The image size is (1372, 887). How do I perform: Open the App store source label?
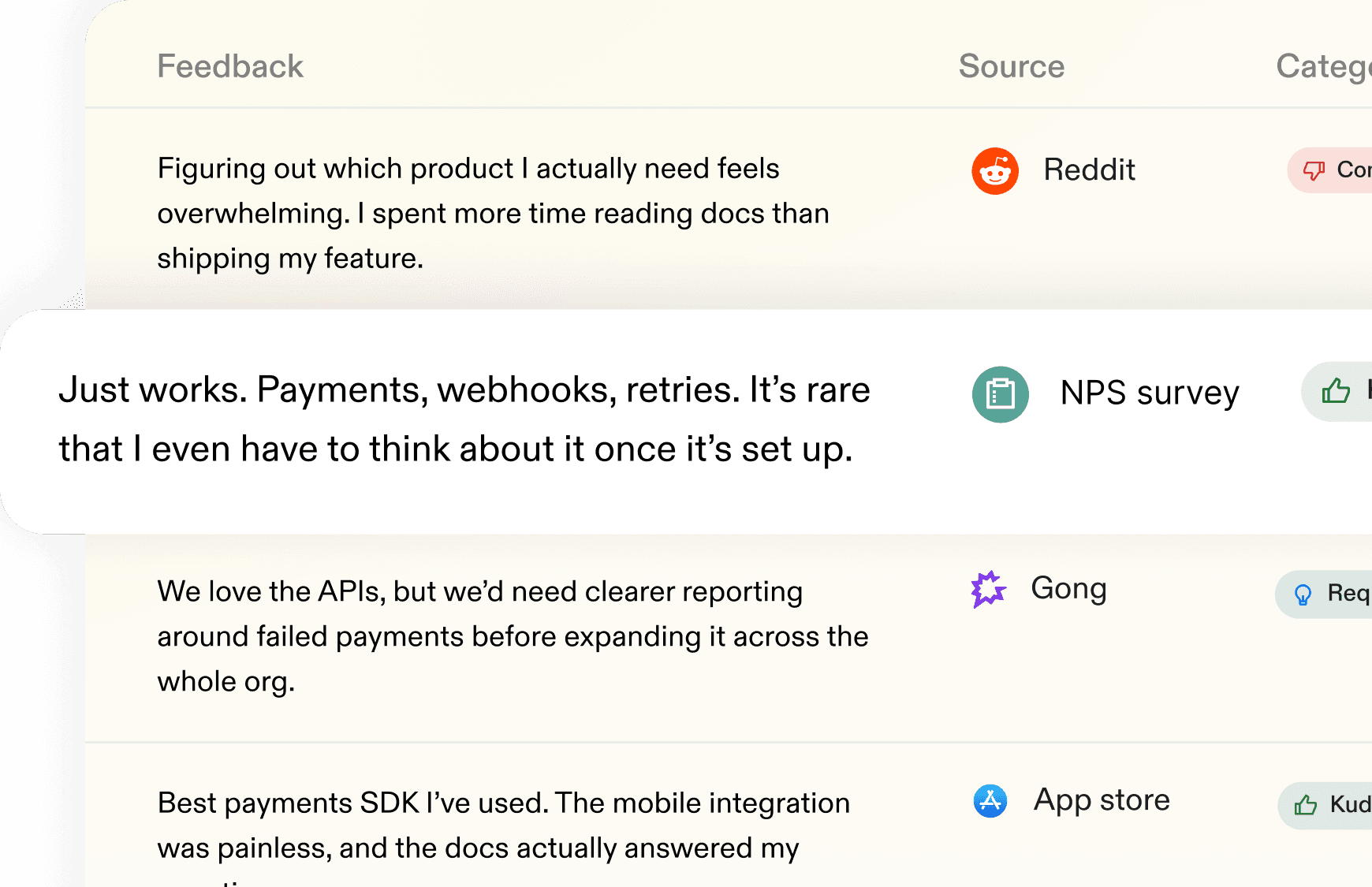[x=1102, y=800]
